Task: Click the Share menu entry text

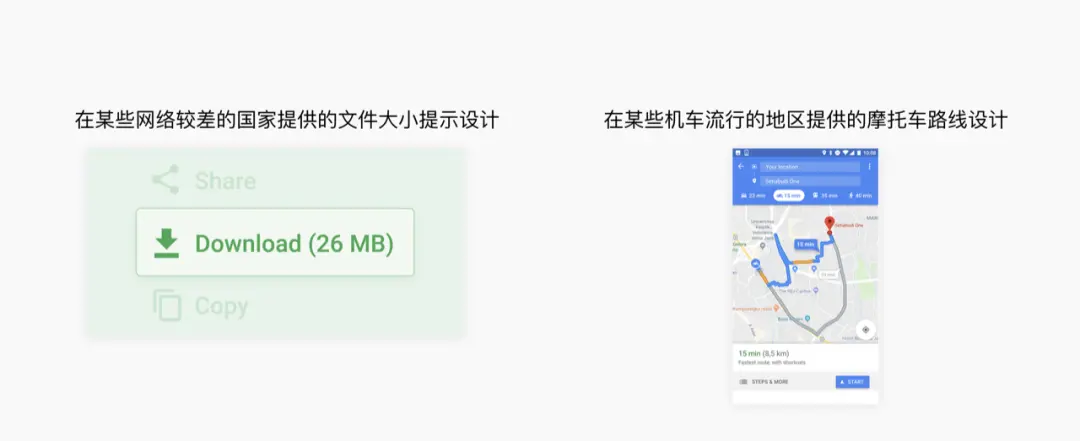Action: click(x=225, y=181)
